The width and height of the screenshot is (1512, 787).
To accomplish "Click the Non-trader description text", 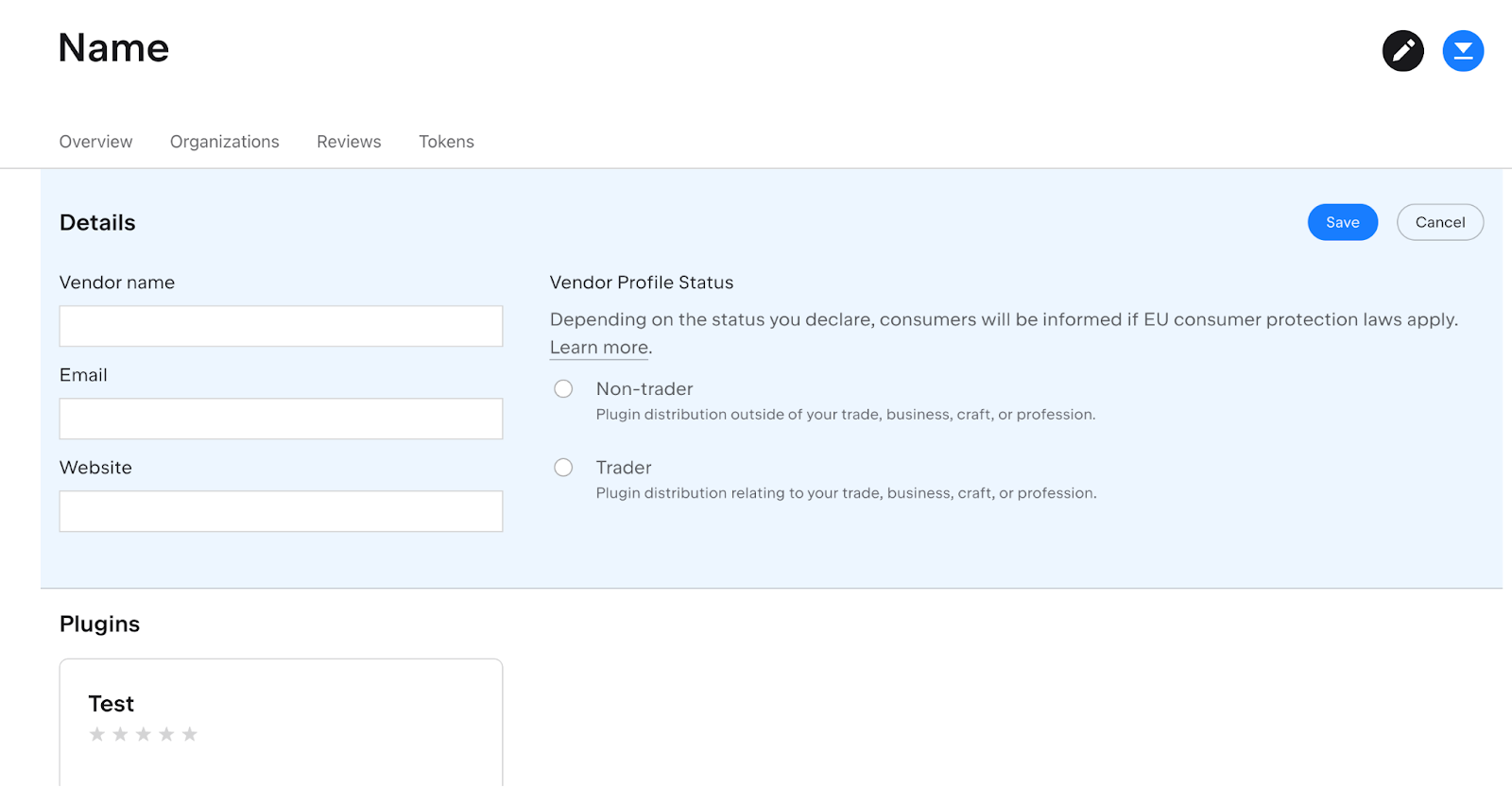I will [x=846, y=415].
